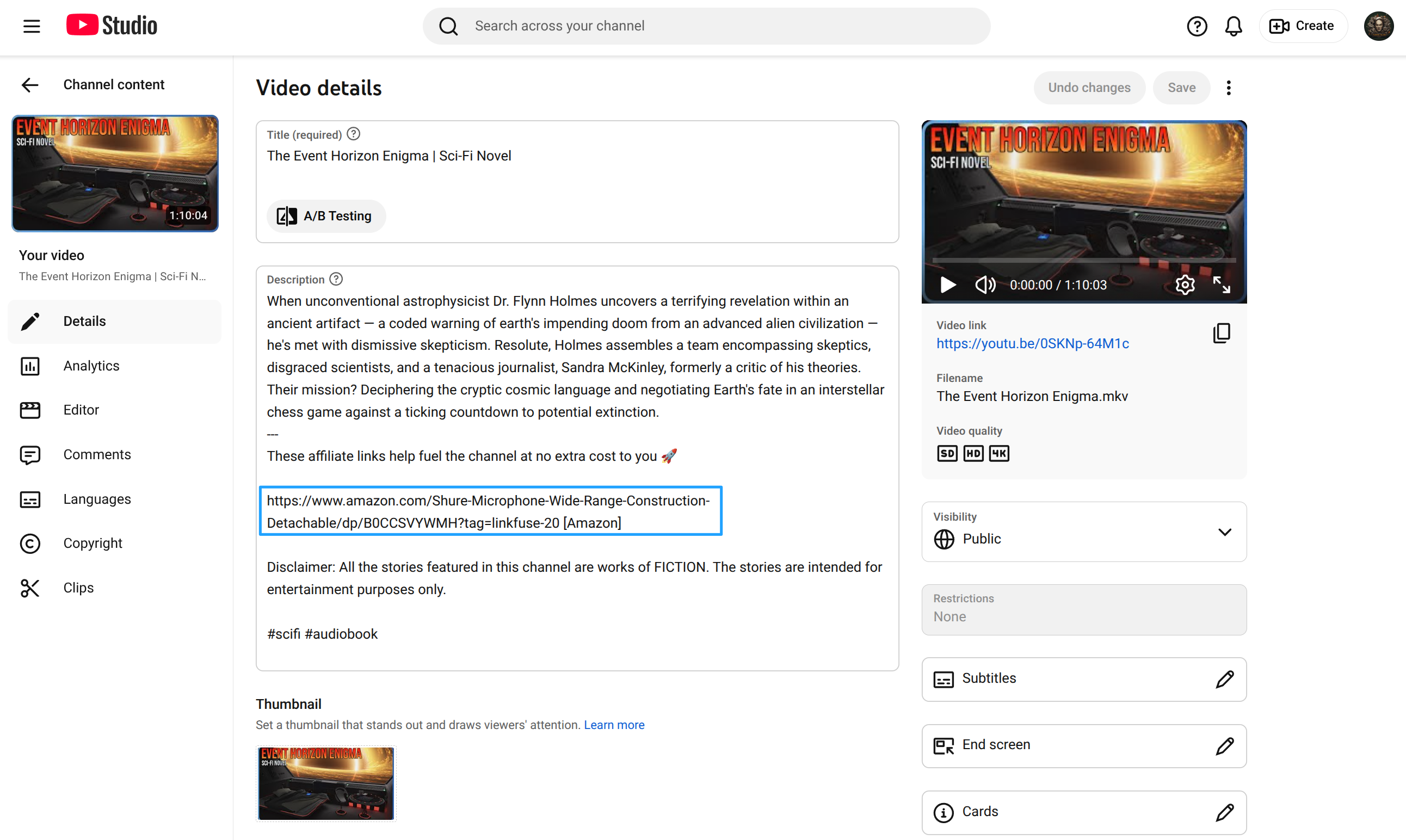Go to the Analytics section
The width and height of the screenshot is (1406, 840).
[x=91, y=366]
